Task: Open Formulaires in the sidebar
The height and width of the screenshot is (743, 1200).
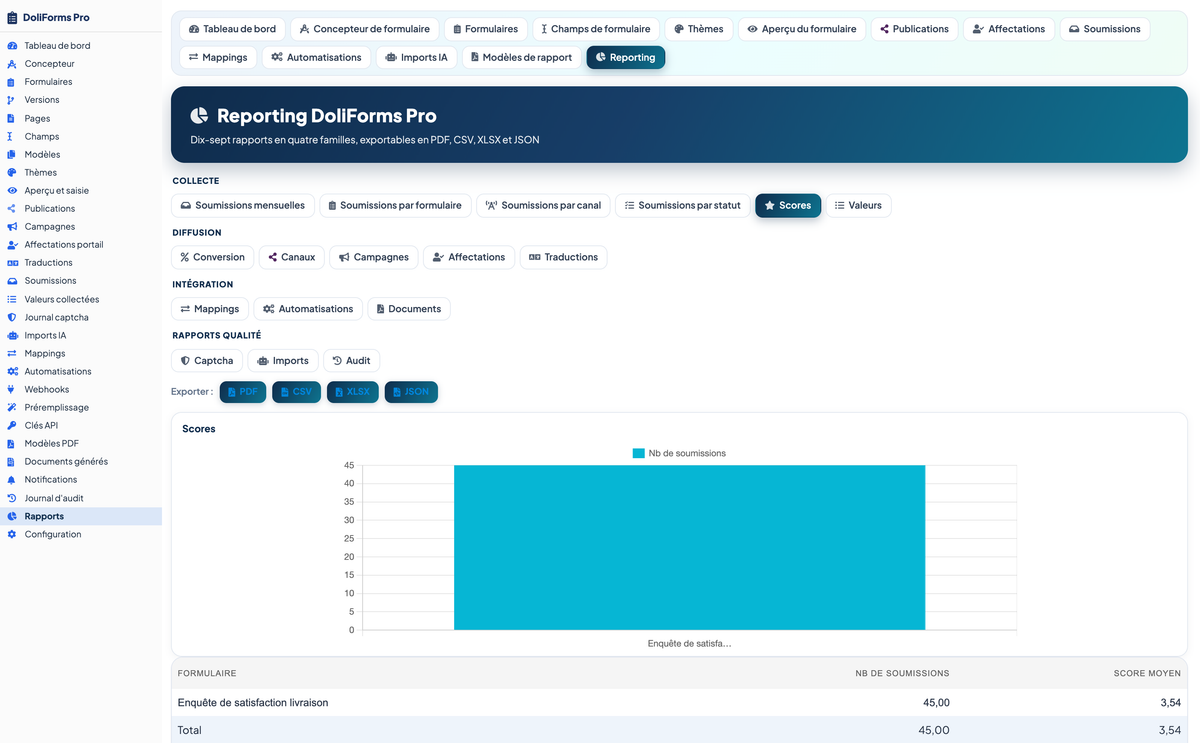Action: tap(80, 82)
